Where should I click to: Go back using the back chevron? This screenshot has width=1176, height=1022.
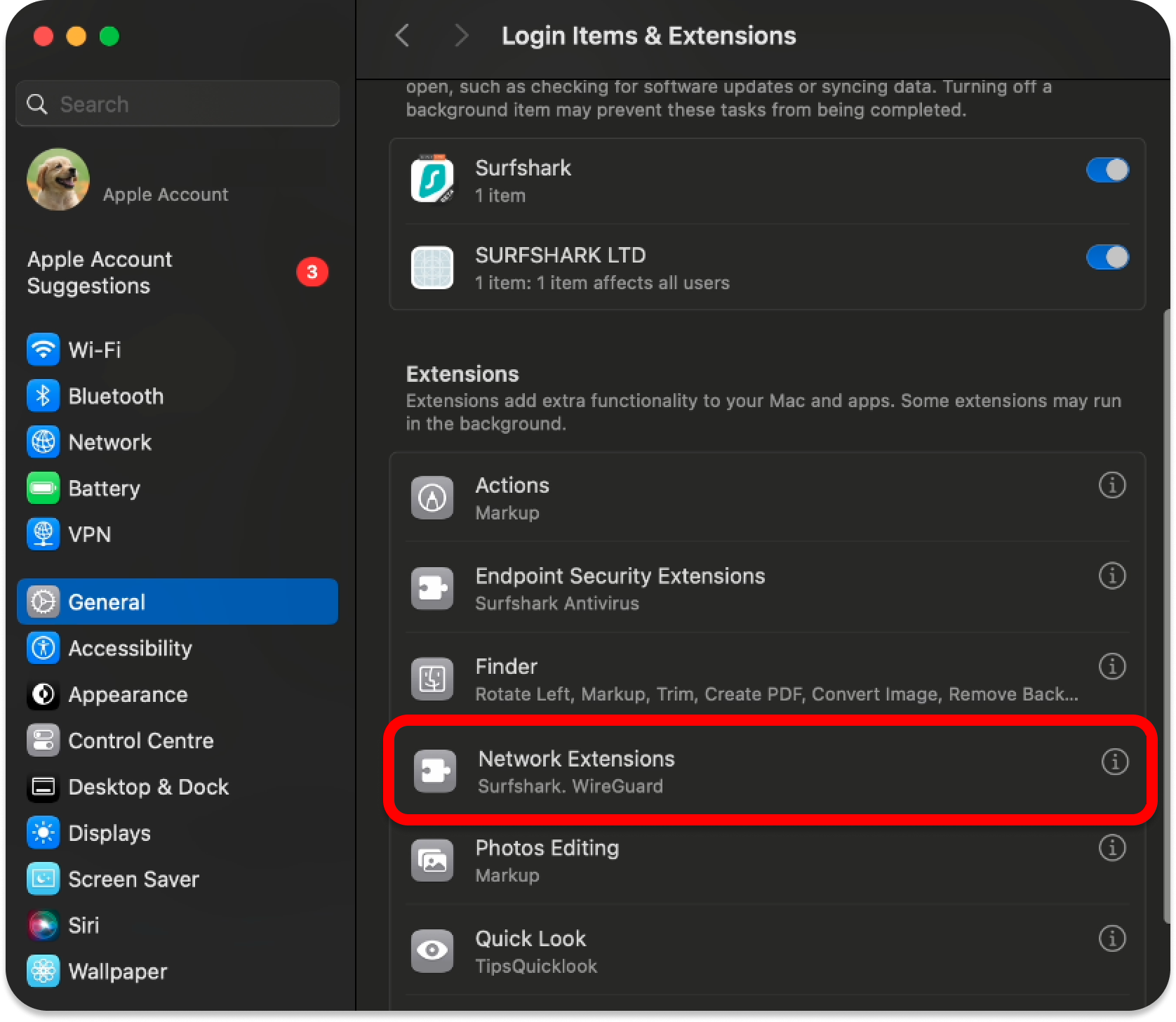pyautogui.click(x=403, y=35)
